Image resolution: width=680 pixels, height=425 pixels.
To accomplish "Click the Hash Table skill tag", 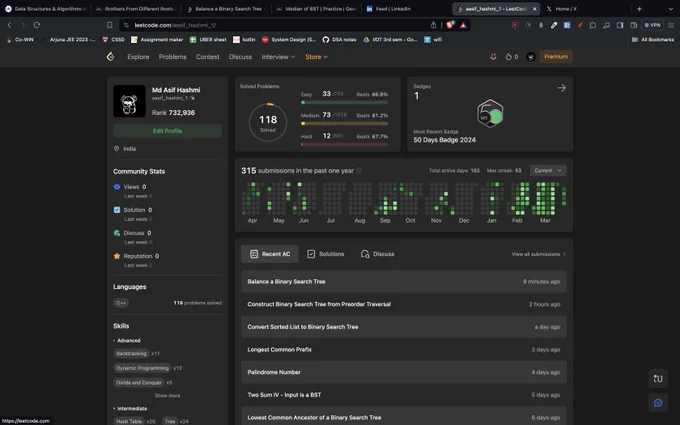I will pos(129,421).
